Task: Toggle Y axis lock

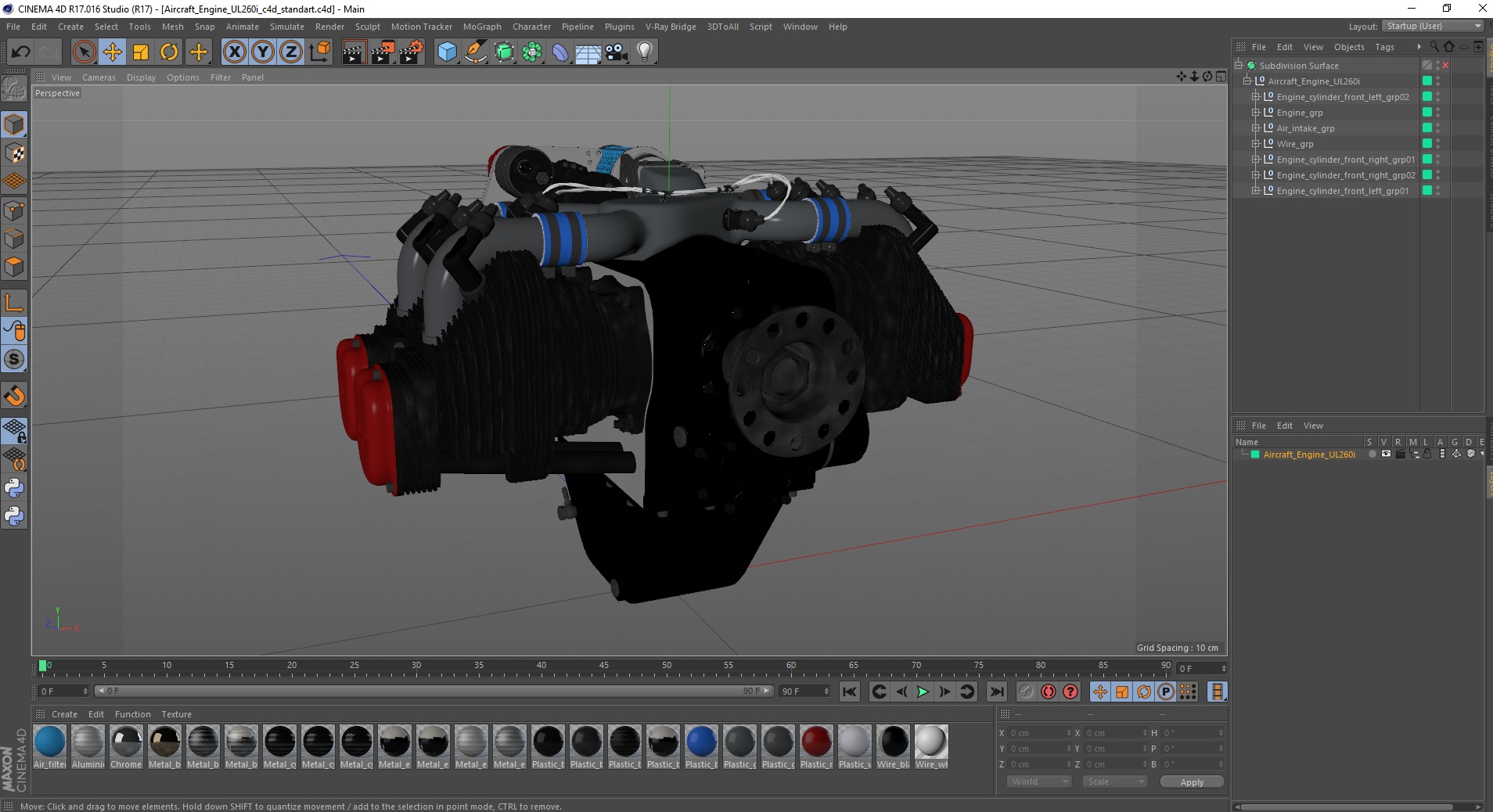Action: tap(263, 52)
